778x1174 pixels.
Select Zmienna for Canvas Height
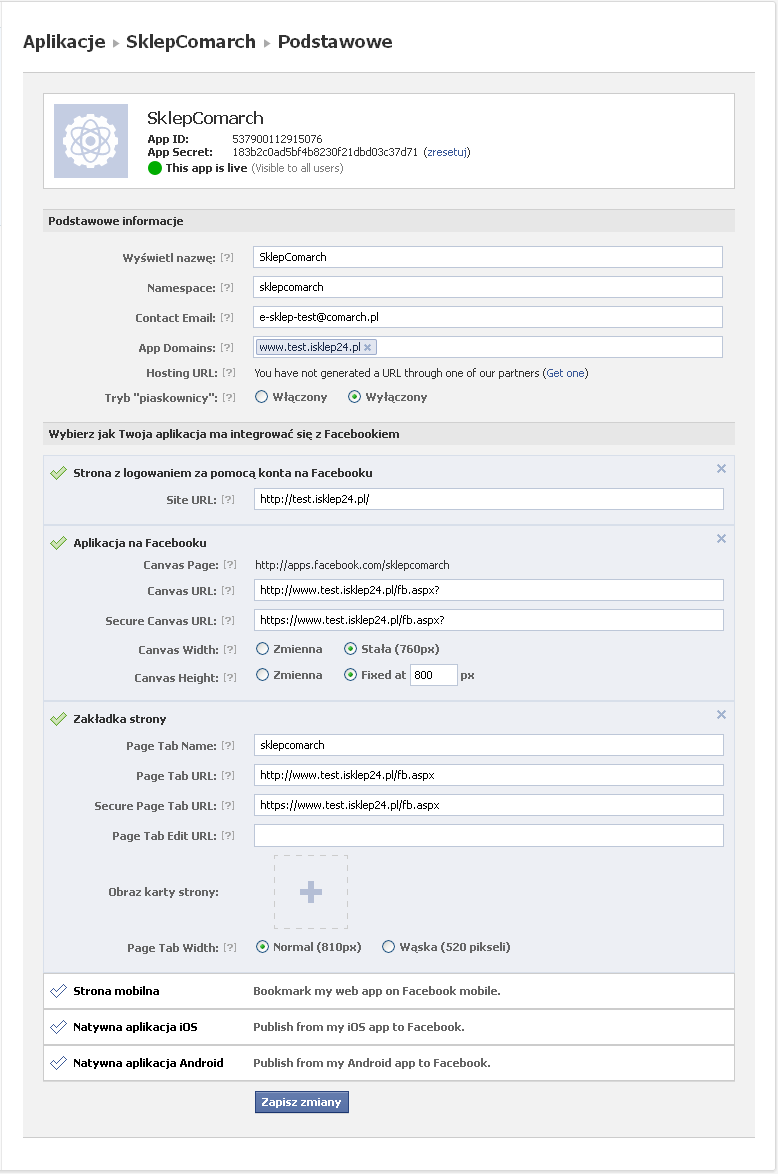click(262, 675)
